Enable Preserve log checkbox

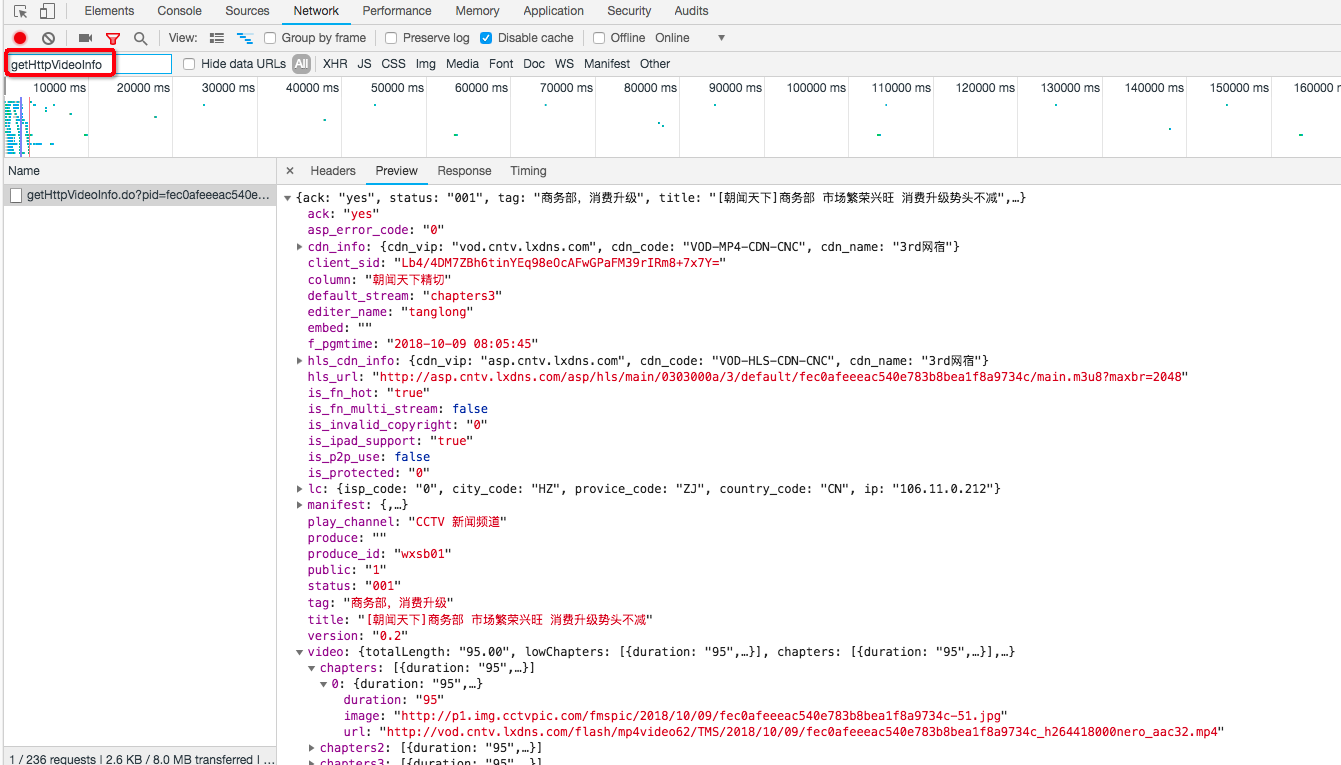(392, 38)
